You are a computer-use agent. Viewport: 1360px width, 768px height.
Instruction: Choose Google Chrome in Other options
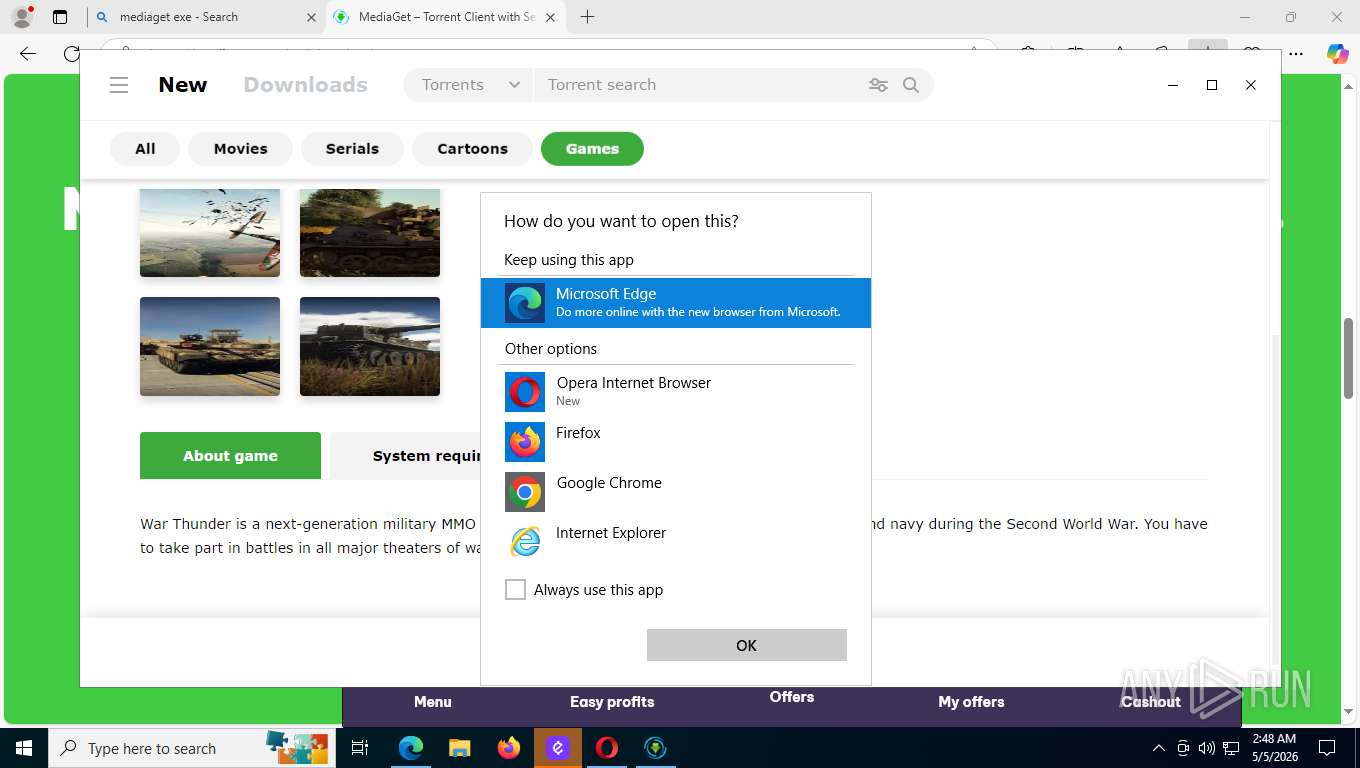(x=676, y=492)
